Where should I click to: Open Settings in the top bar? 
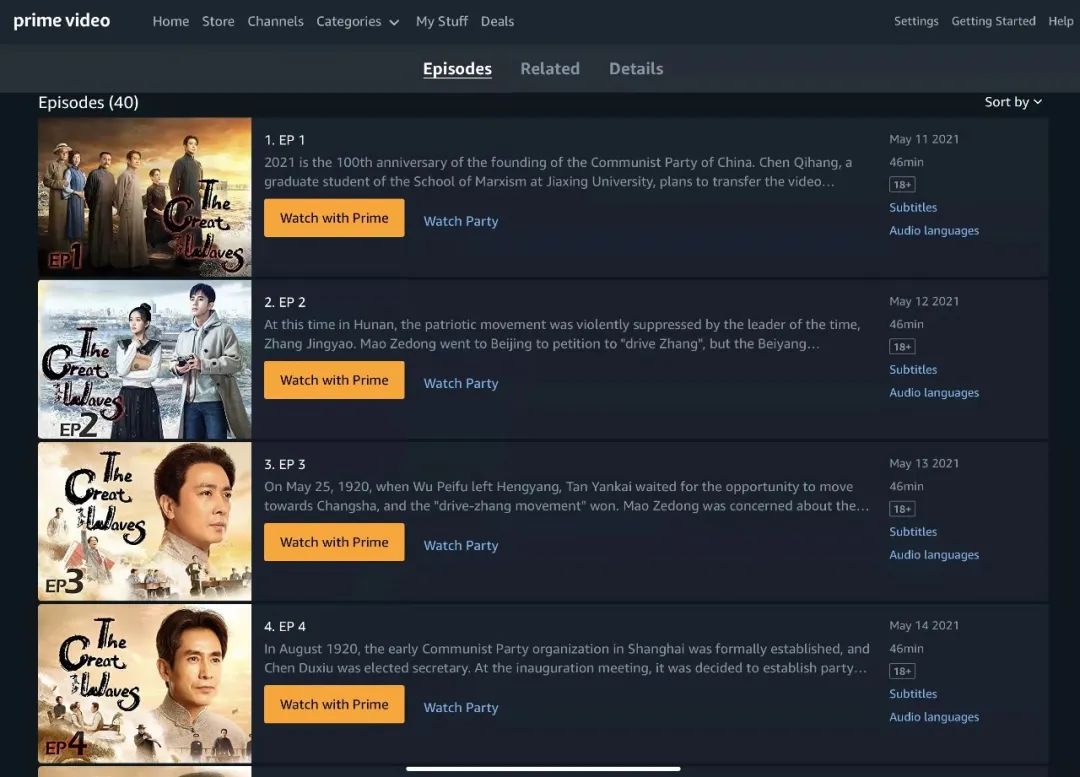(x=916, y=21)
